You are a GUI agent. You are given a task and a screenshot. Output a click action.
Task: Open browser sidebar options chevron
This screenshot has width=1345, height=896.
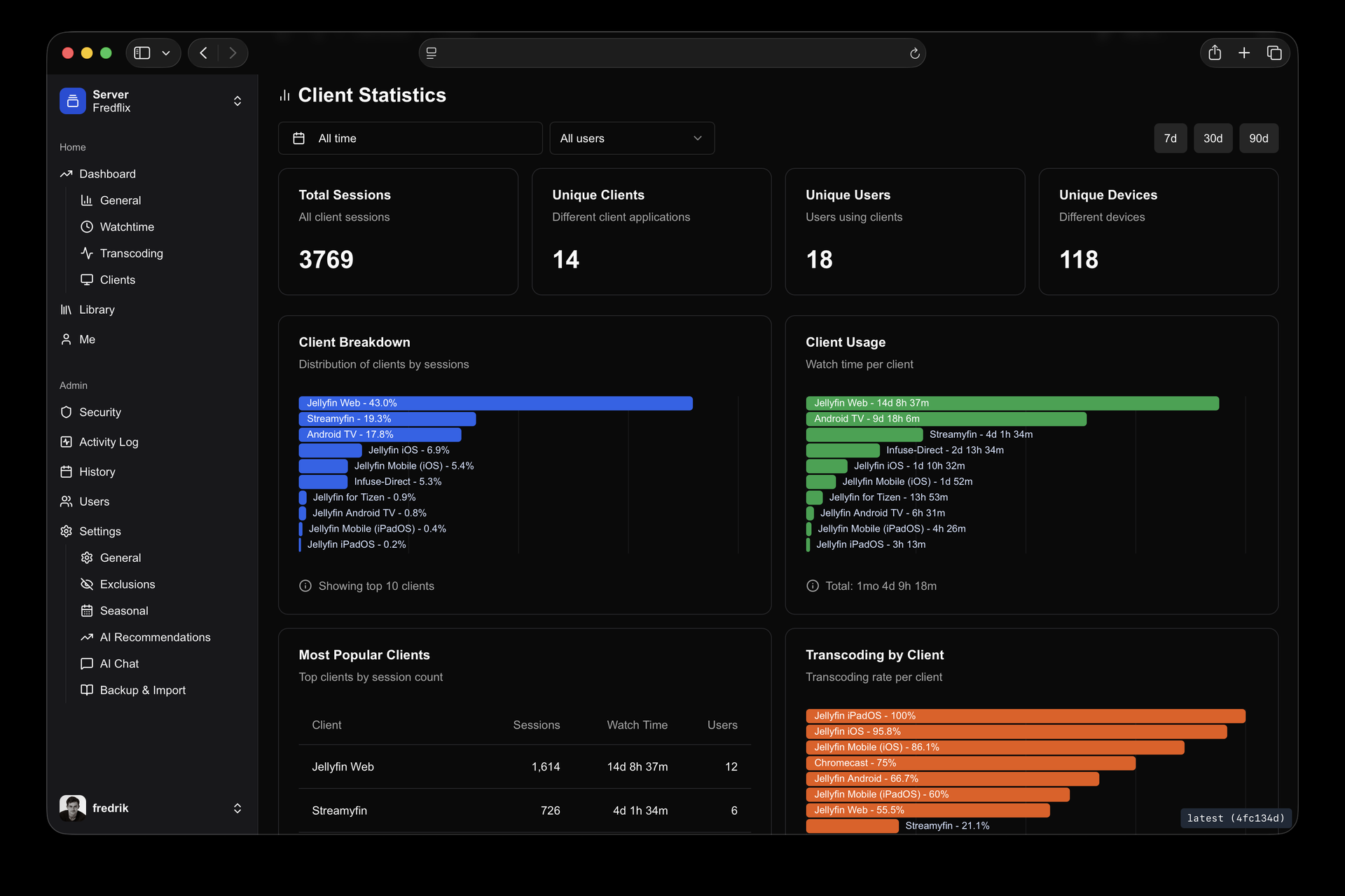point(166,53)
